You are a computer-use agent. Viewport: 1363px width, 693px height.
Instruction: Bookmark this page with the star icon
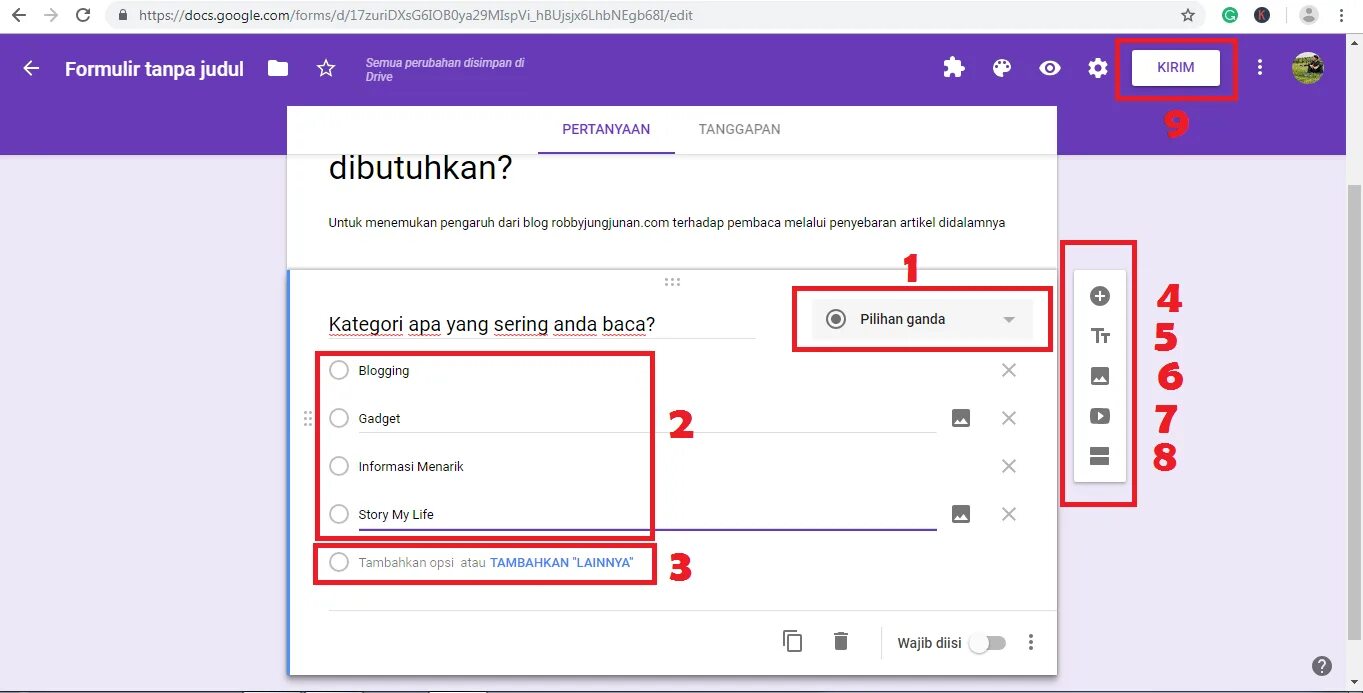[1188, 15]
